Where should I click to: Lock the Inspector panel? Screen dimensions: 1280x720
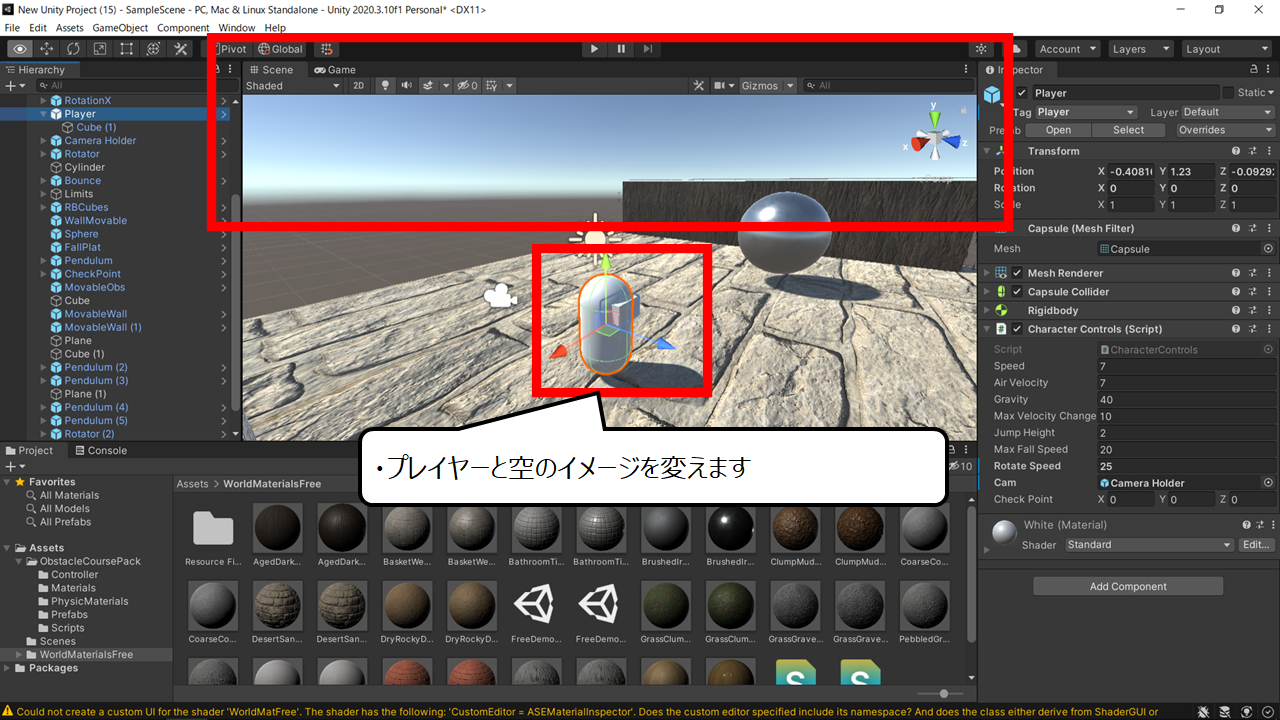(1255, 70)
